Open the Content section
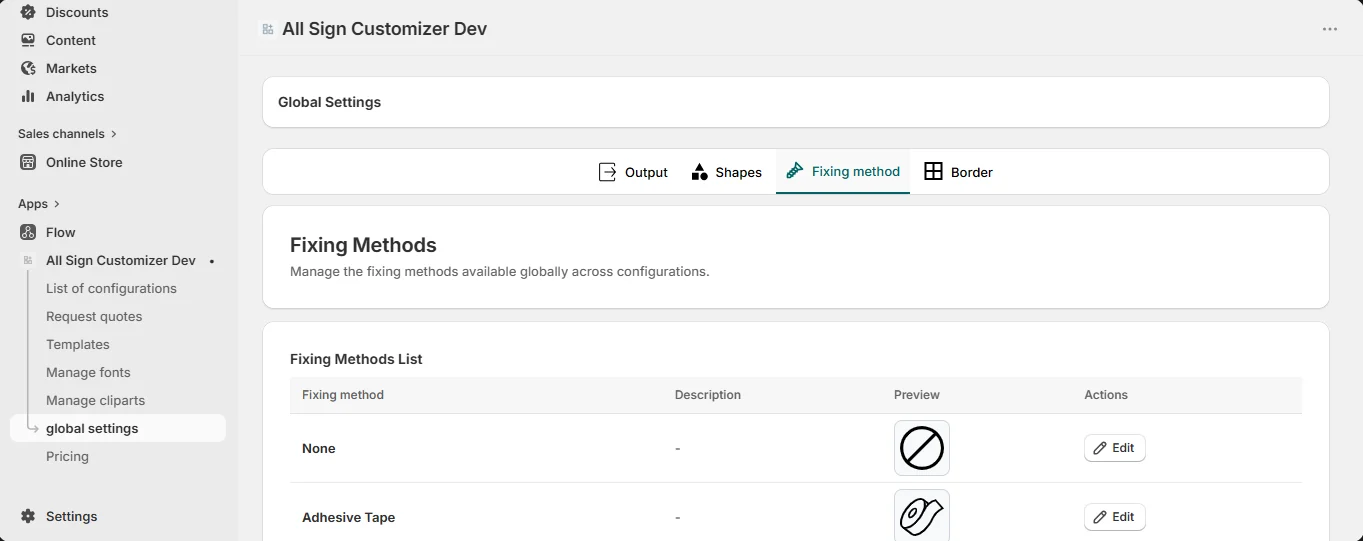This screenshot has width=1363, height=541. [71, 40]
